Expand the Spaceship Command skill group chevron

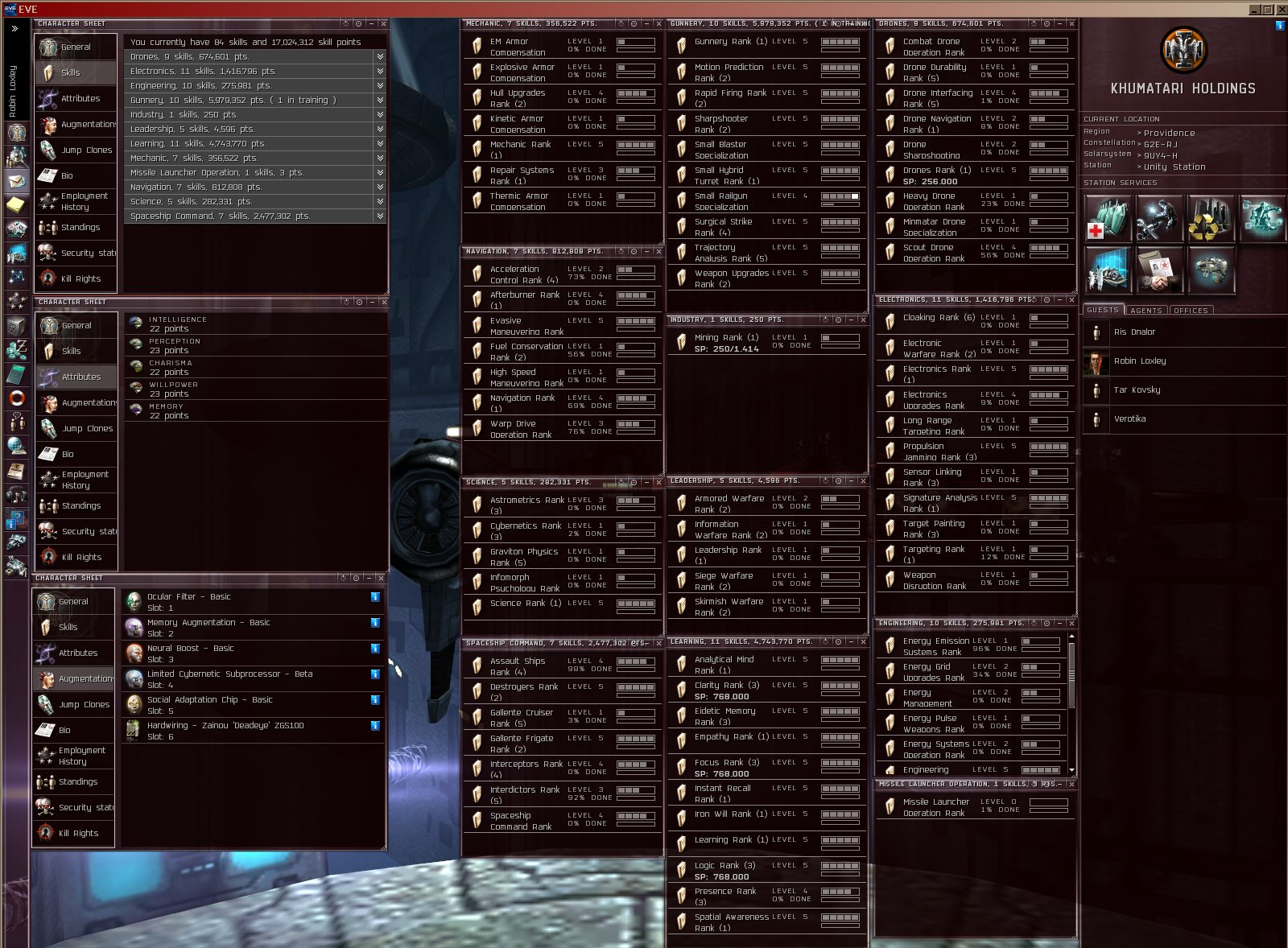pyautogui.click(x=380, y=216)
